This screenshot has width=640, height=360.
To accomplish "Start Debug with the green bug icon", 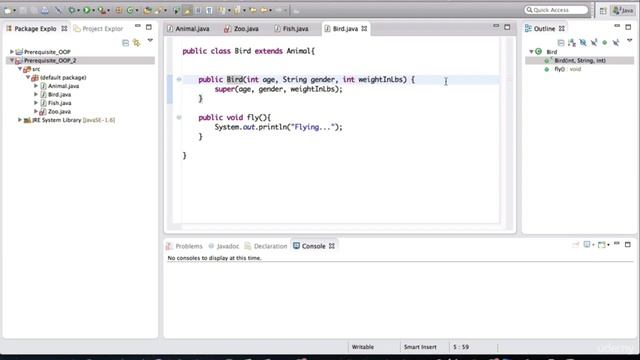I will click(x=72, y=10).
